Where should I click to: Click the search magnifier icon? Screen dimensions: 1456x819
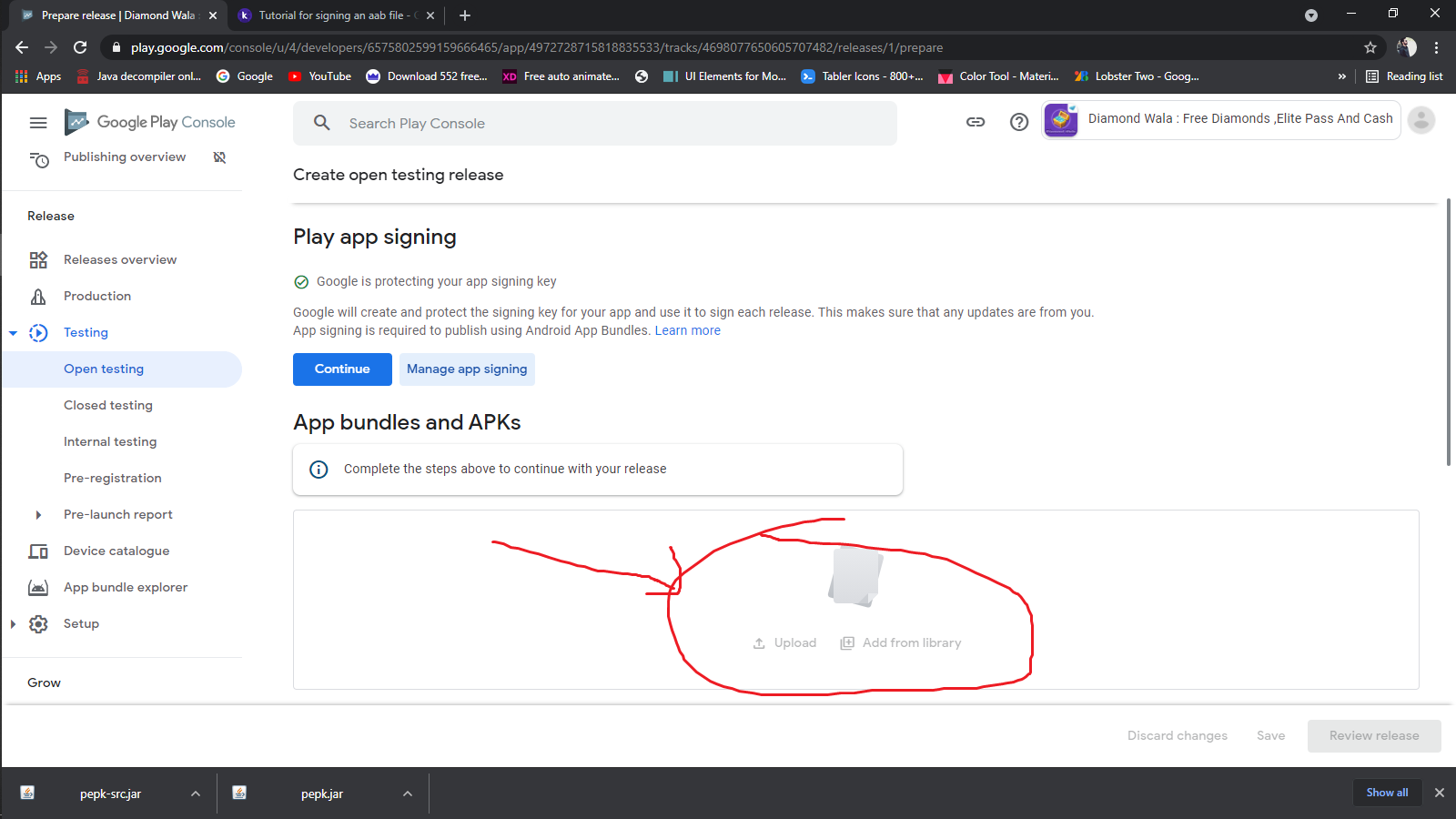coord(322,123)
